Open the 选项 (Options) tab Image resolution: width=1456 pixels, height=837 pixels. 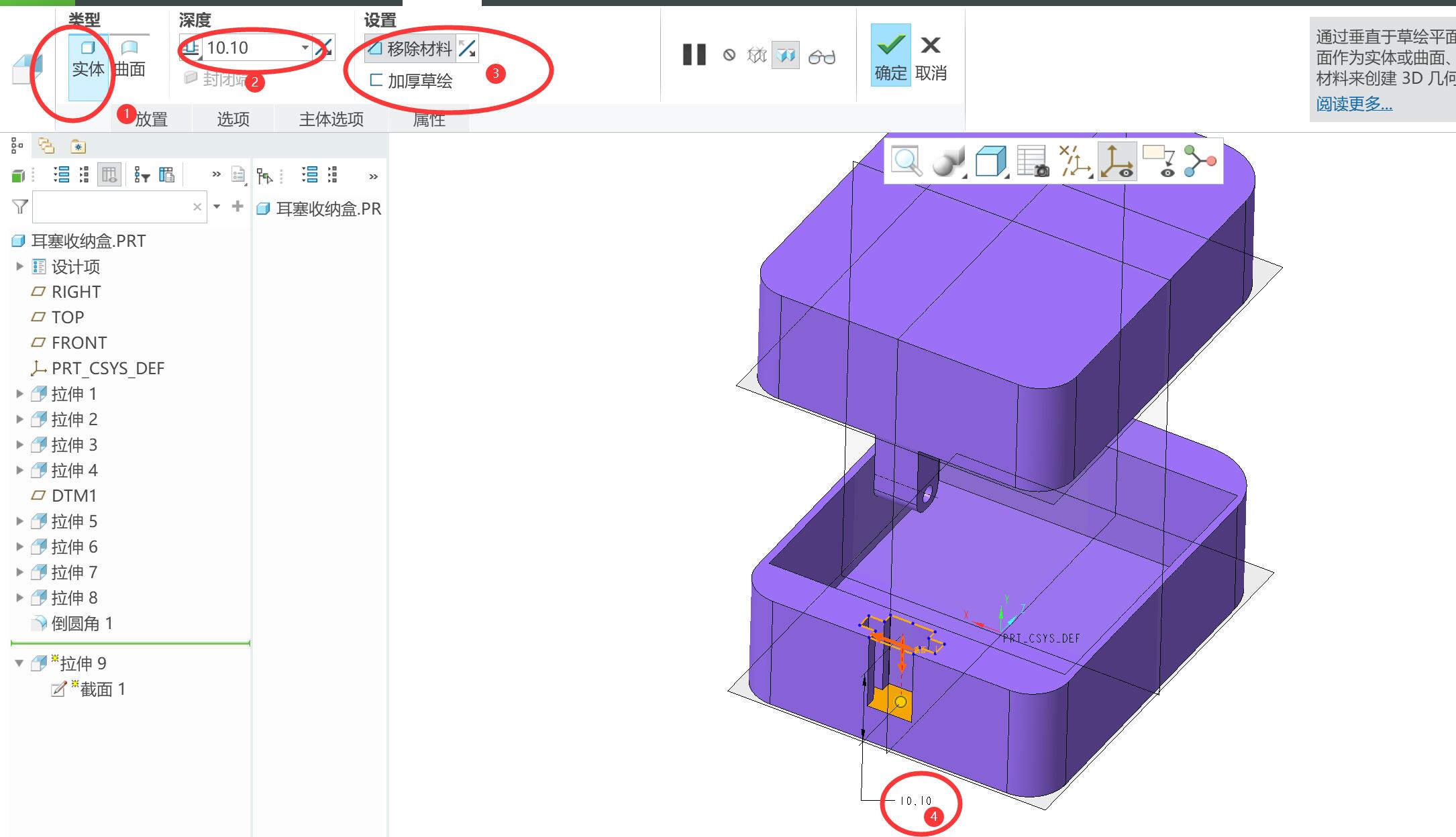click(233, 119)
